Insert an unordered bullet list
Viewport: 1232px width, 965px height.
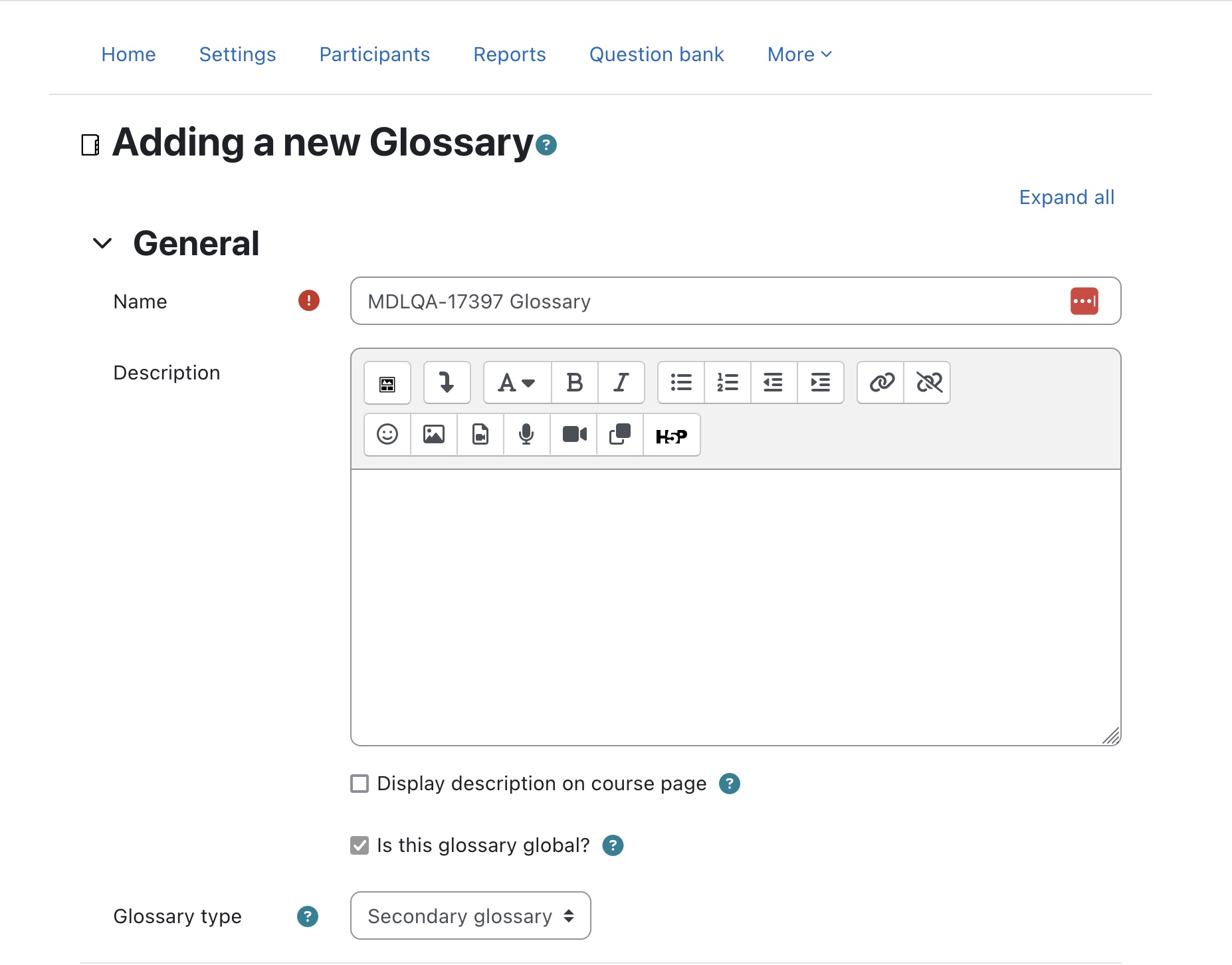click(681, 383)
